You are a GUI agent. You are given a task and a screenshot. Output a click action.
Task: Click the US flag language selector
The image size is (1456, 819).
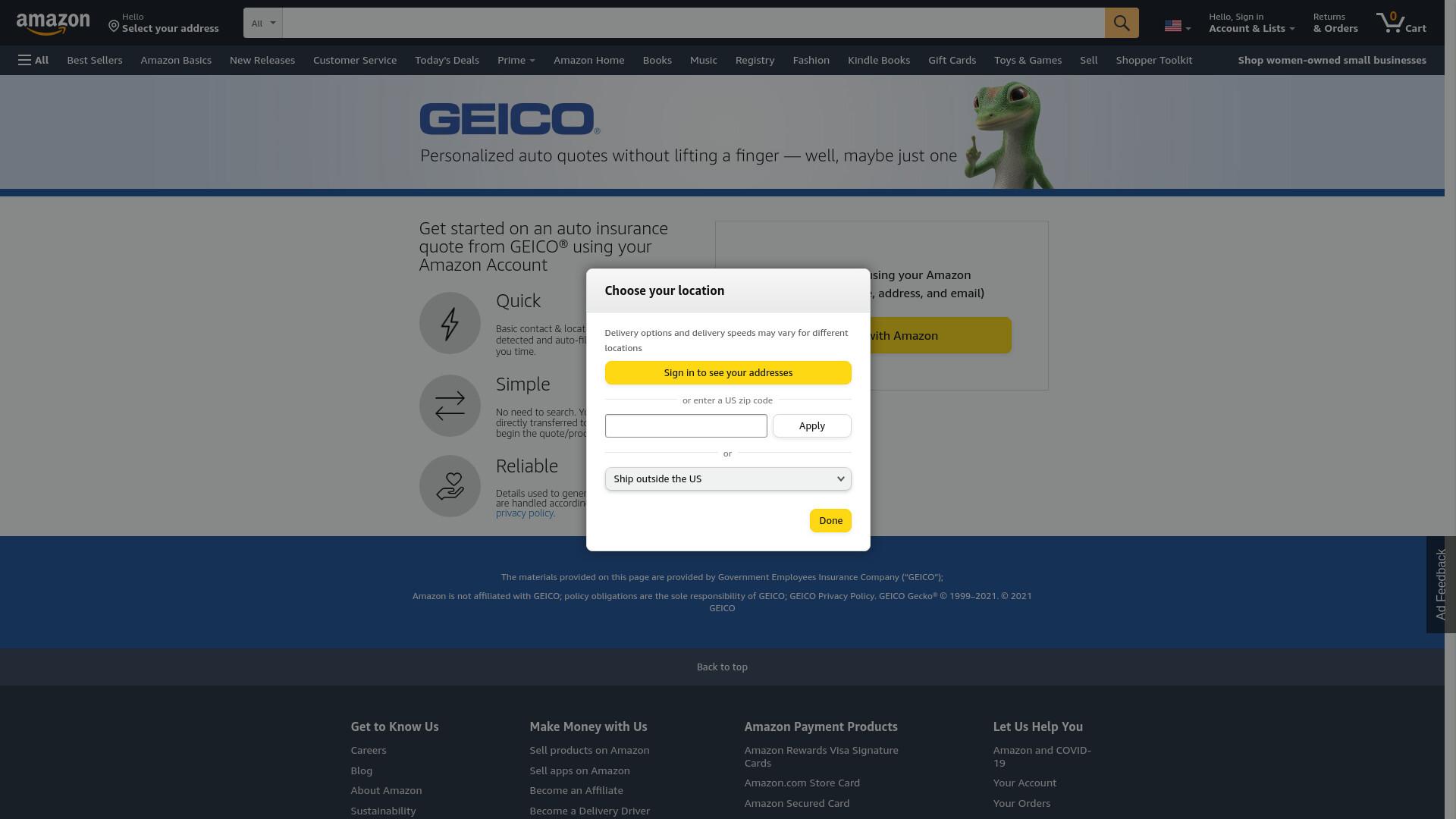[1177, 27]
